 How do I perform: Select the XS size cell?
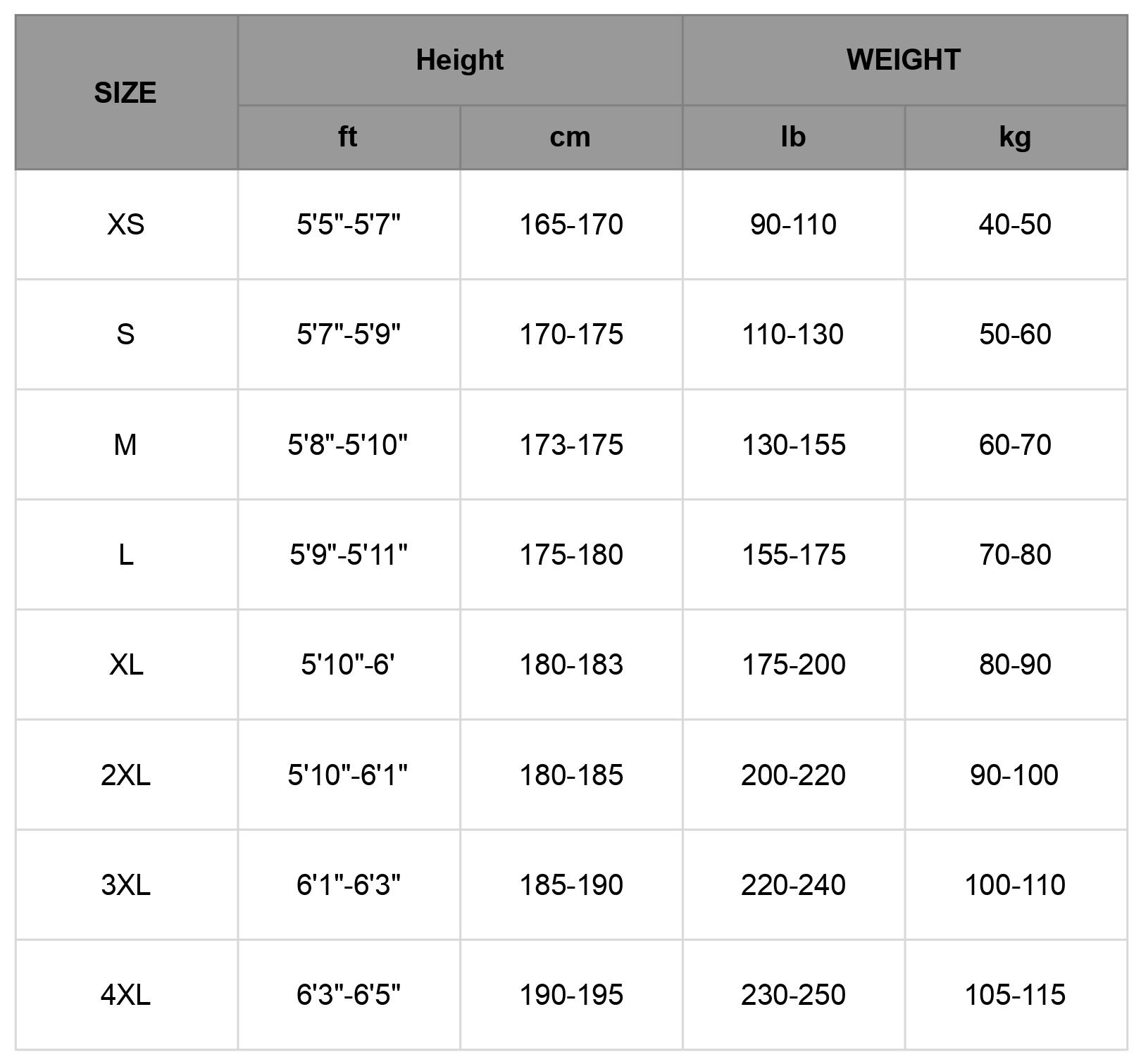pyautogui.click(x=125, y=225)
